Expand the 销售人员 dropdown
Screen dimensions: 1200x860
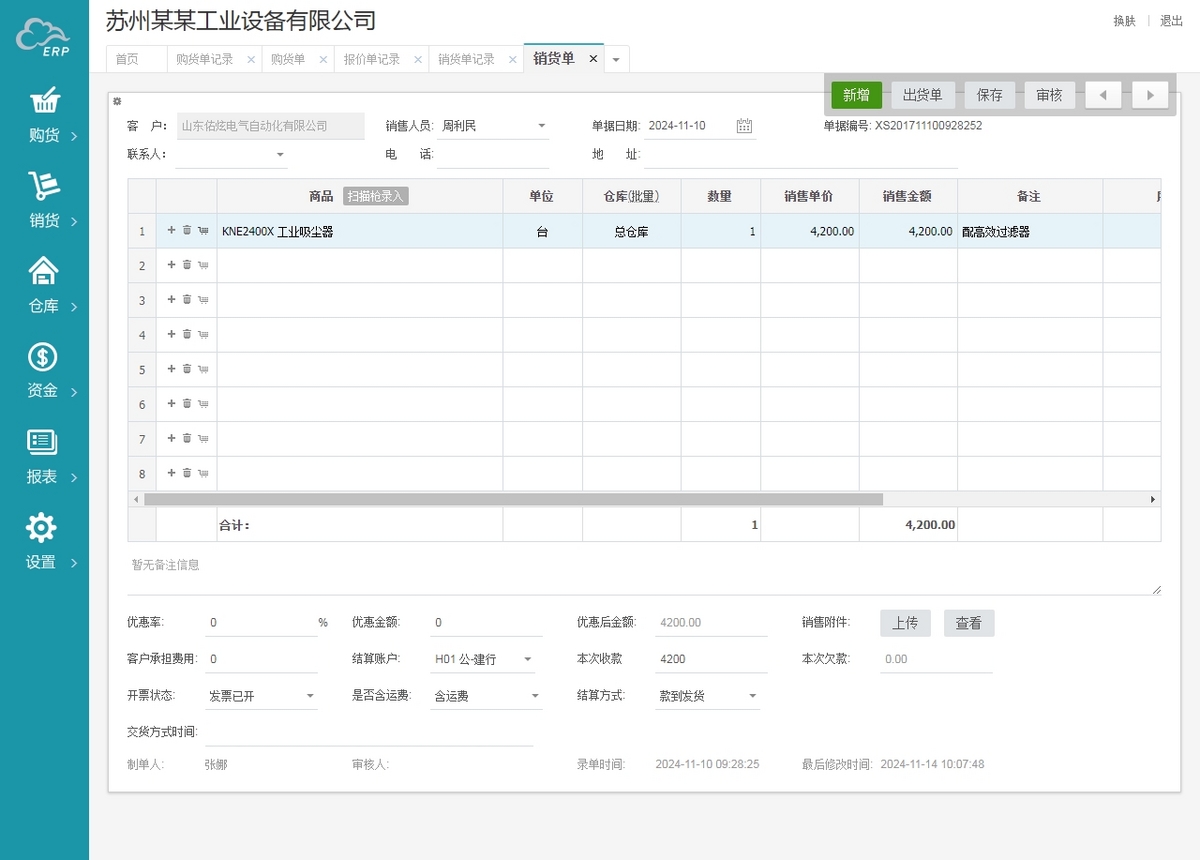[x=542, y=126]
